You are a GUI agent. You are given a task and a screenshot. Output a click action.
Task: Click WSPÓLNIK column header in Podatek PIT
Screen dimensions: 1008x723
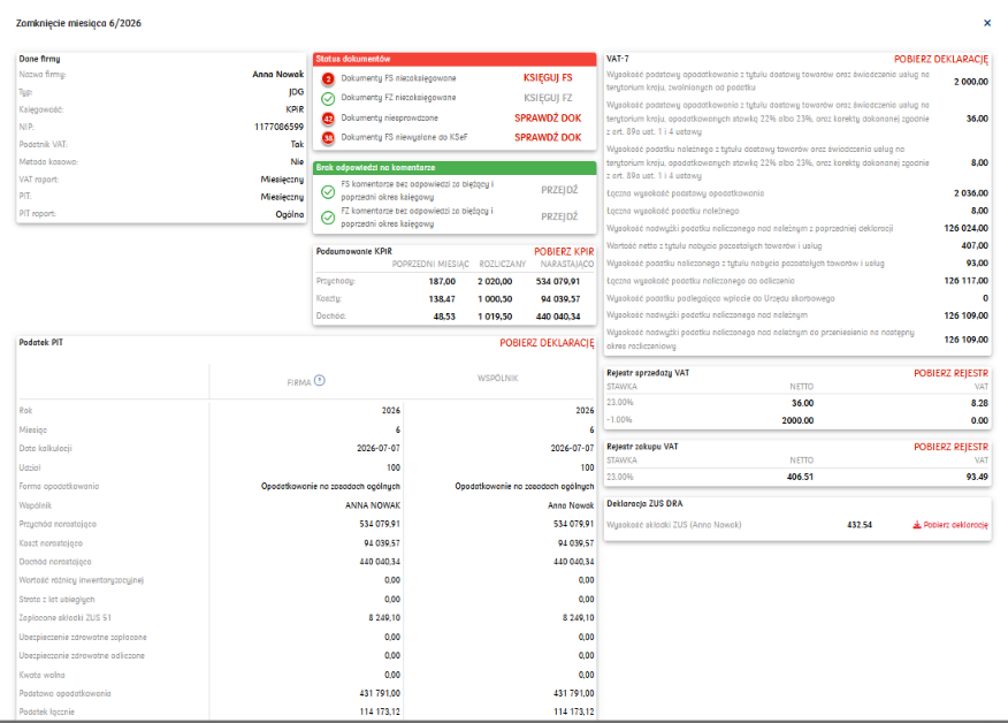[x=498, y=379]
